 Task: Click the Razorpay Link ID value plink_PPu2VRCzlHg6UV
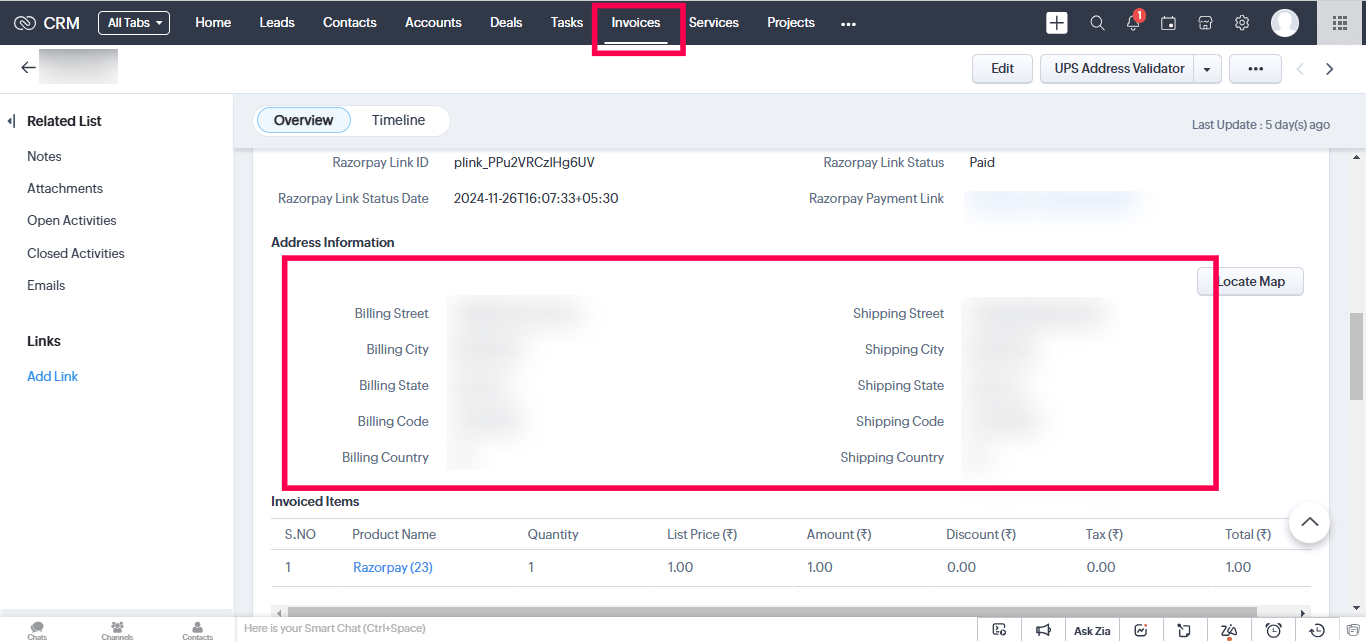[x=524, y=163]
